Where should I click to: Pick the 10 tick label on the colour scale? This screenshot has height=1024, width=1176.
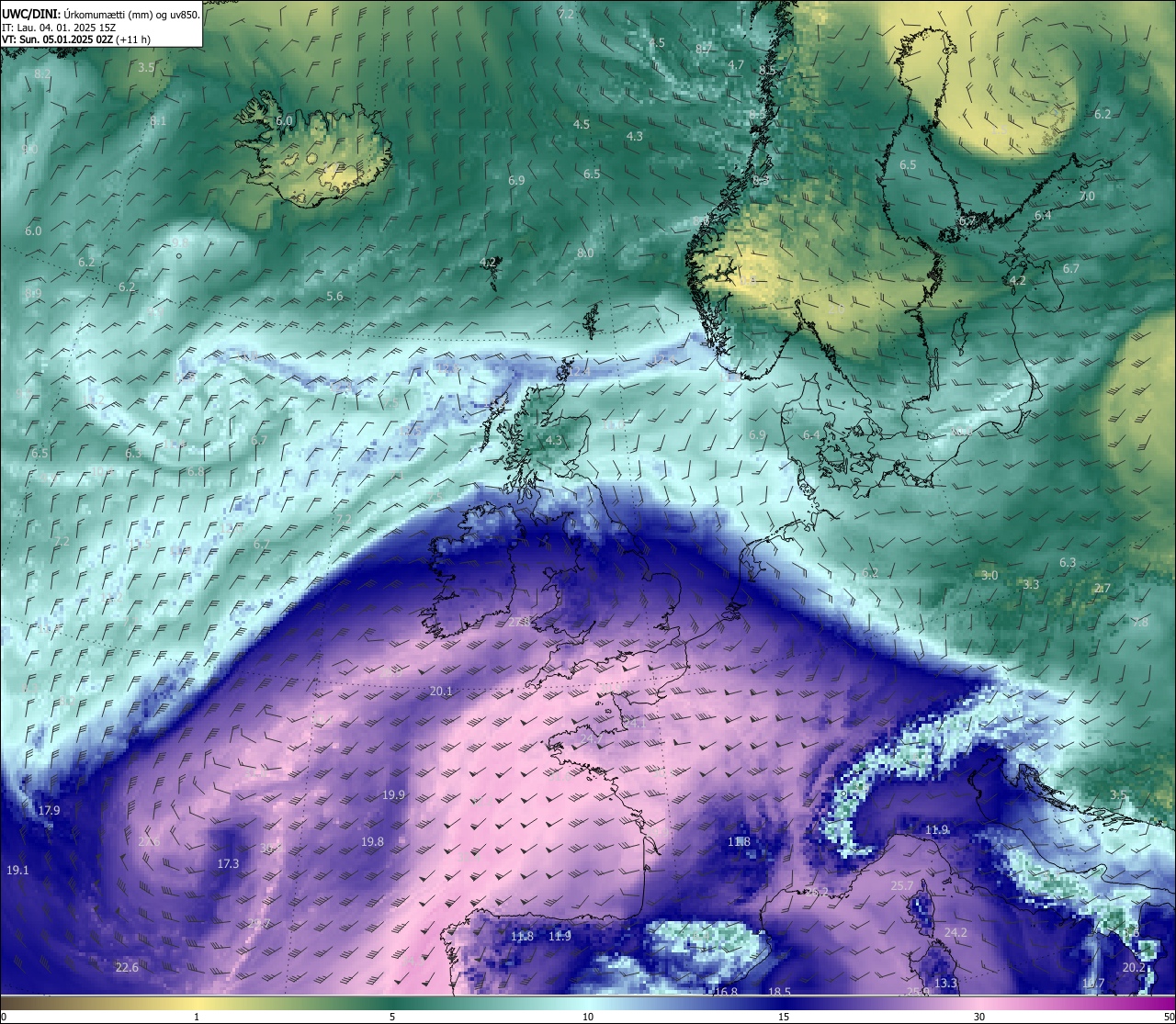pos(588,1017)
